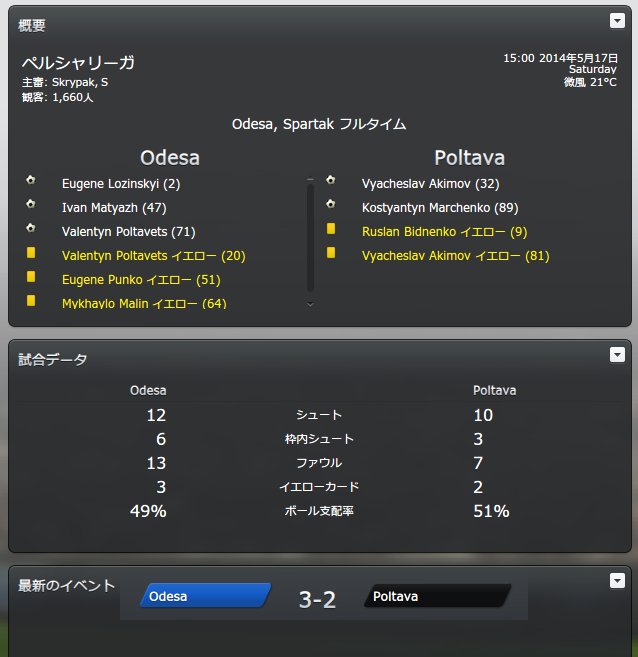Screen dimensions: 638x657
Task: Open the Poltava team name heading
Action: [469, 158]
